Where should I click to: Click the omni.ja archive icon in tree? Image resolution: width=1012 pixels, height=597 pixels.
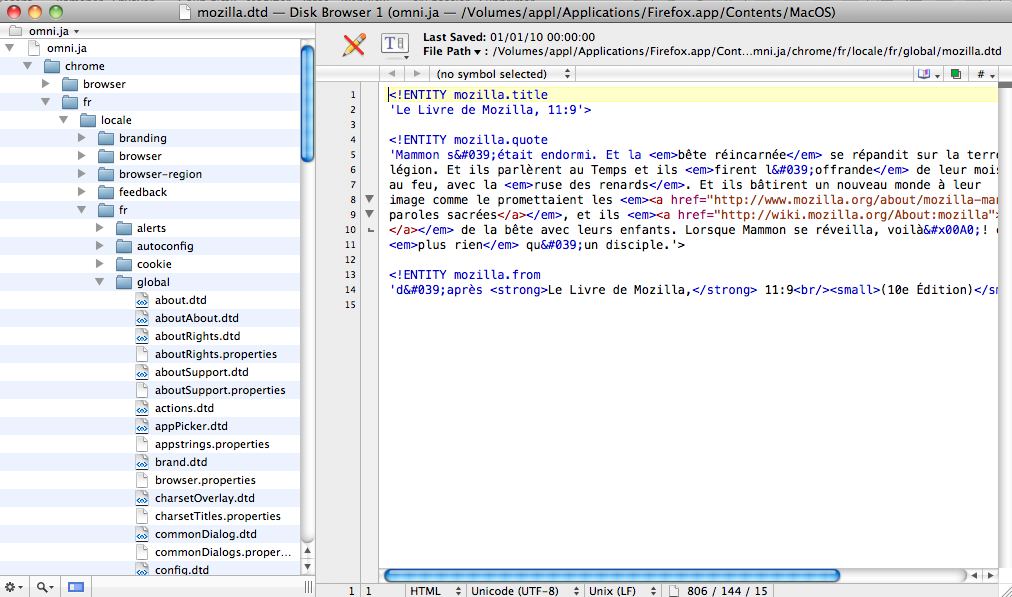(34, 48)
